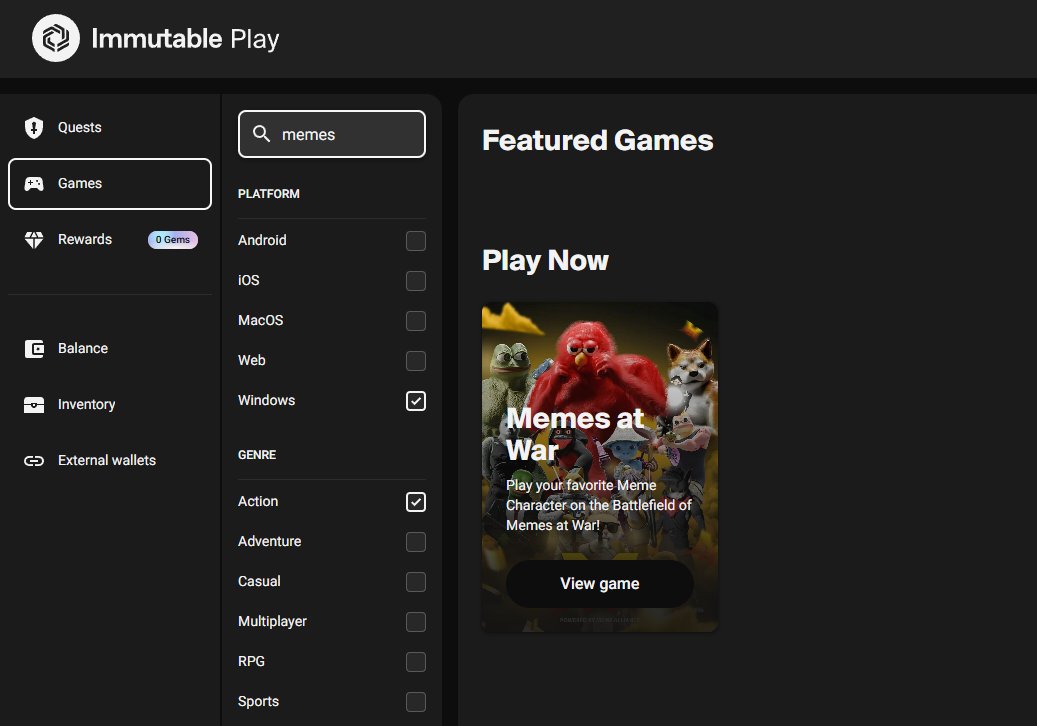Click the 0 Gems badge

click(x=173, y=240)
